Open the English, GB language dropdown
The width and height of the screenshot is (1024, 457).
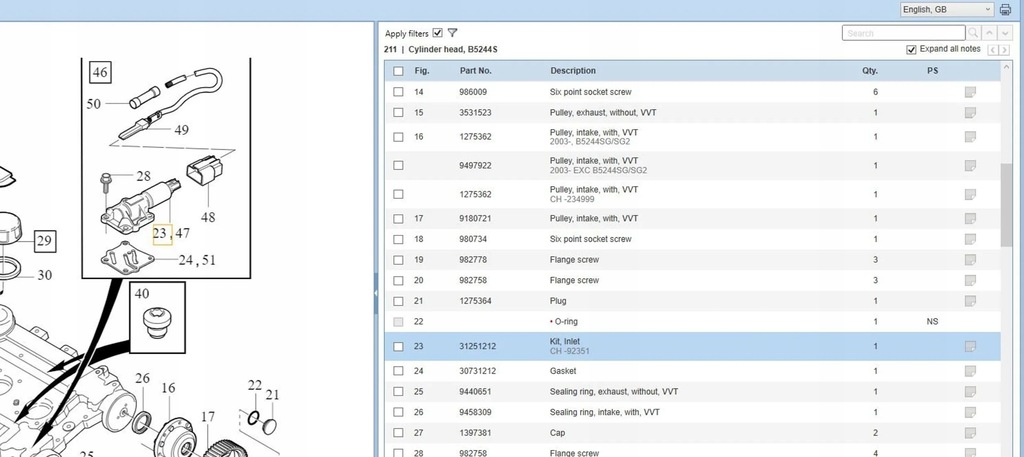[x=946, y=9]
